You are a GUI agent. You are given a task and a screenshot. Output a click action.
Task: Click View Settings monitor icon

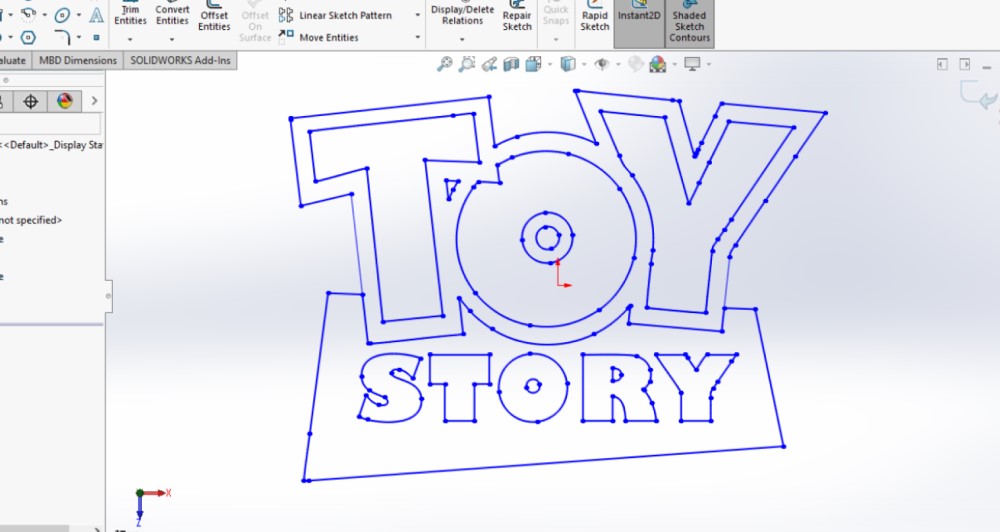click(x=692, y=64)
